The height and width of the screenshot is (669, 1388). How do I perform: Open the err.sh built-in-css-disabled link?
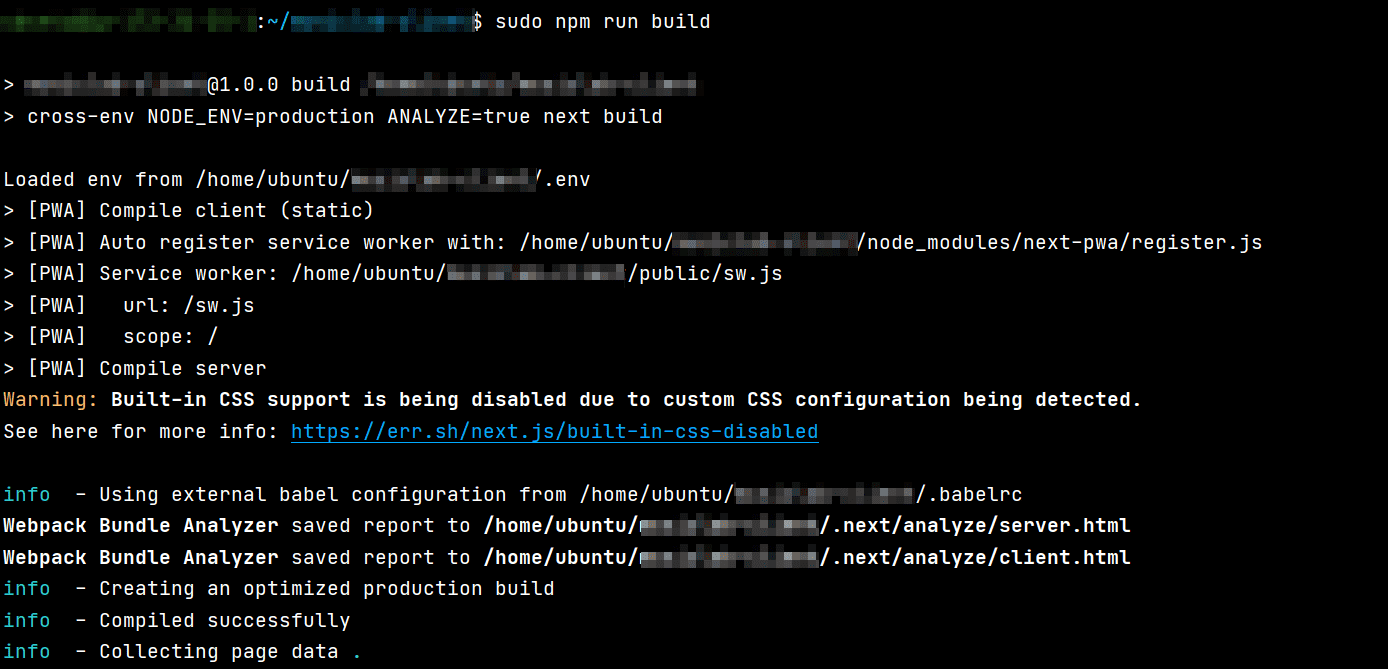point(554,432)
